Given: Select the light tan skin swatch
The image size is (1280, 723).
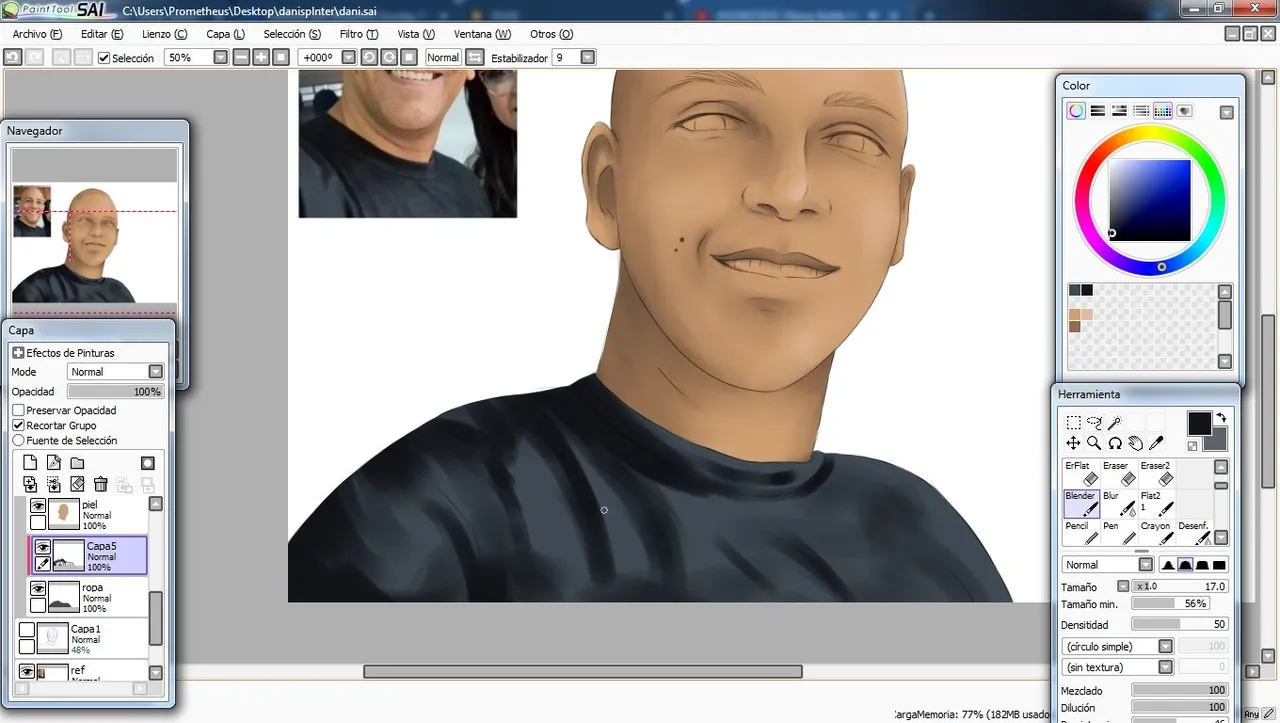Looking at the screenshot, I should (1087, 315).
